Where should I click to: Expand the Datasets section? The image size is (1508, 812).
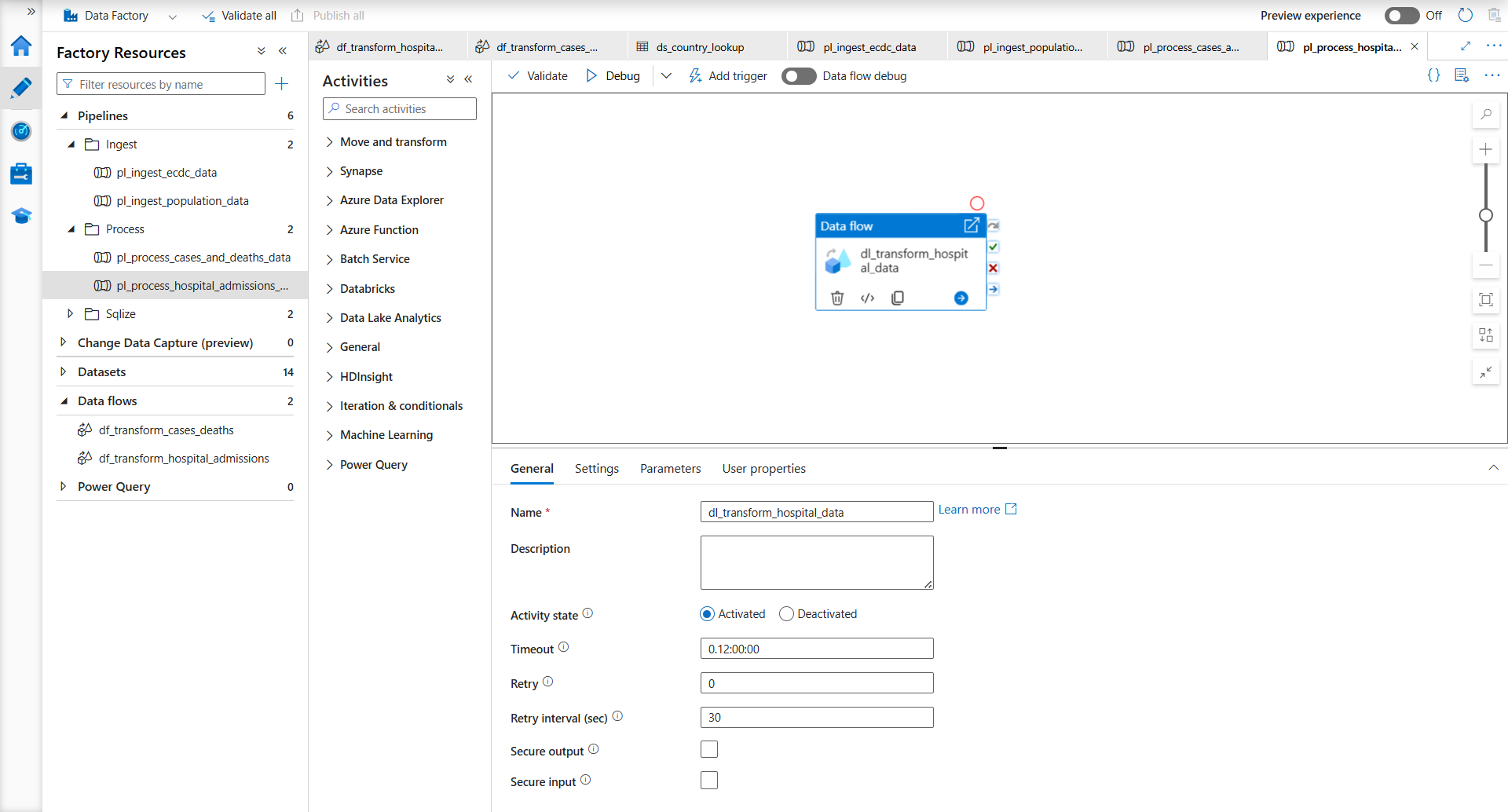coord(64,371)
